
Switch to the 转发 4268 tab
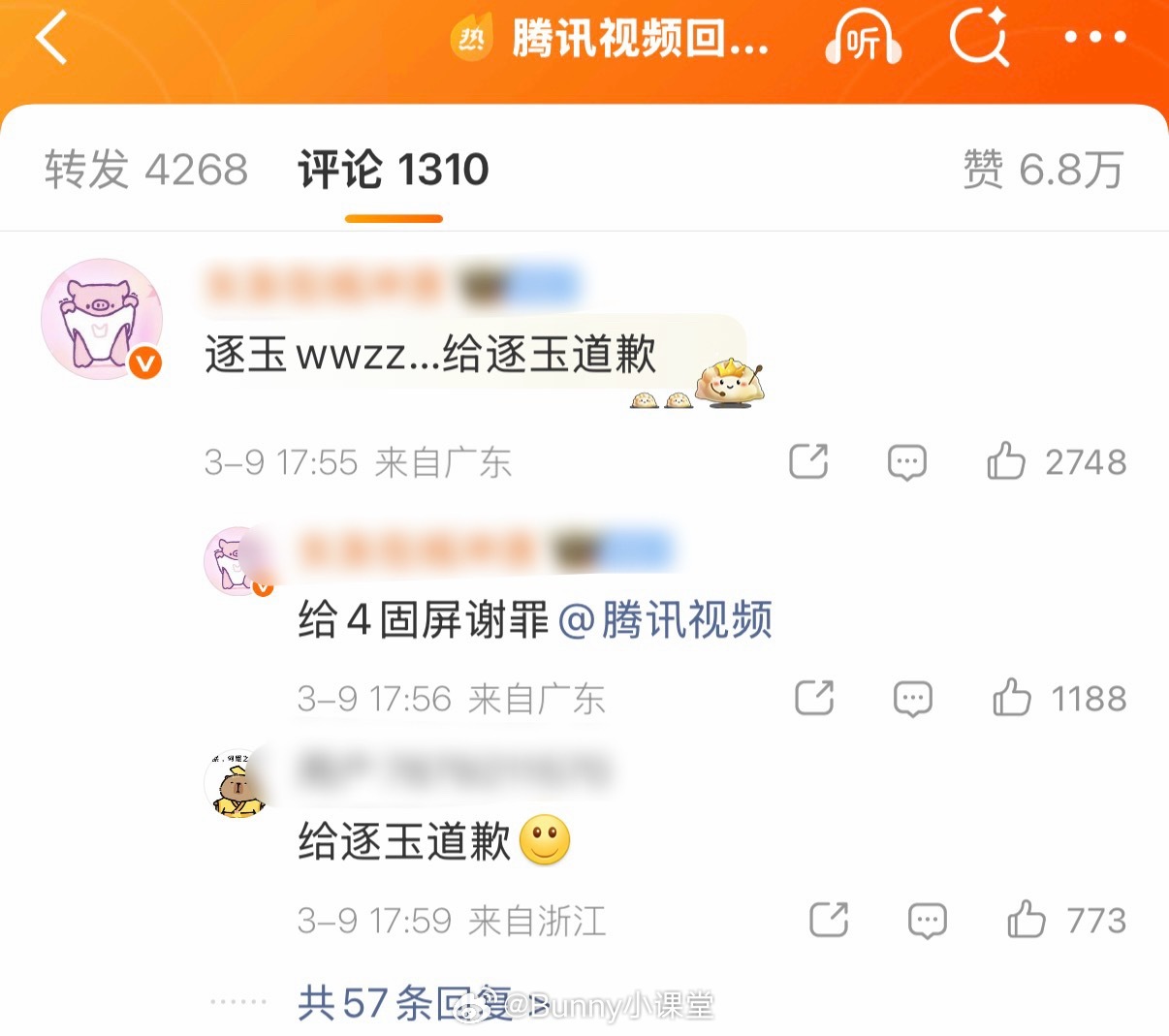pos(146,170)
